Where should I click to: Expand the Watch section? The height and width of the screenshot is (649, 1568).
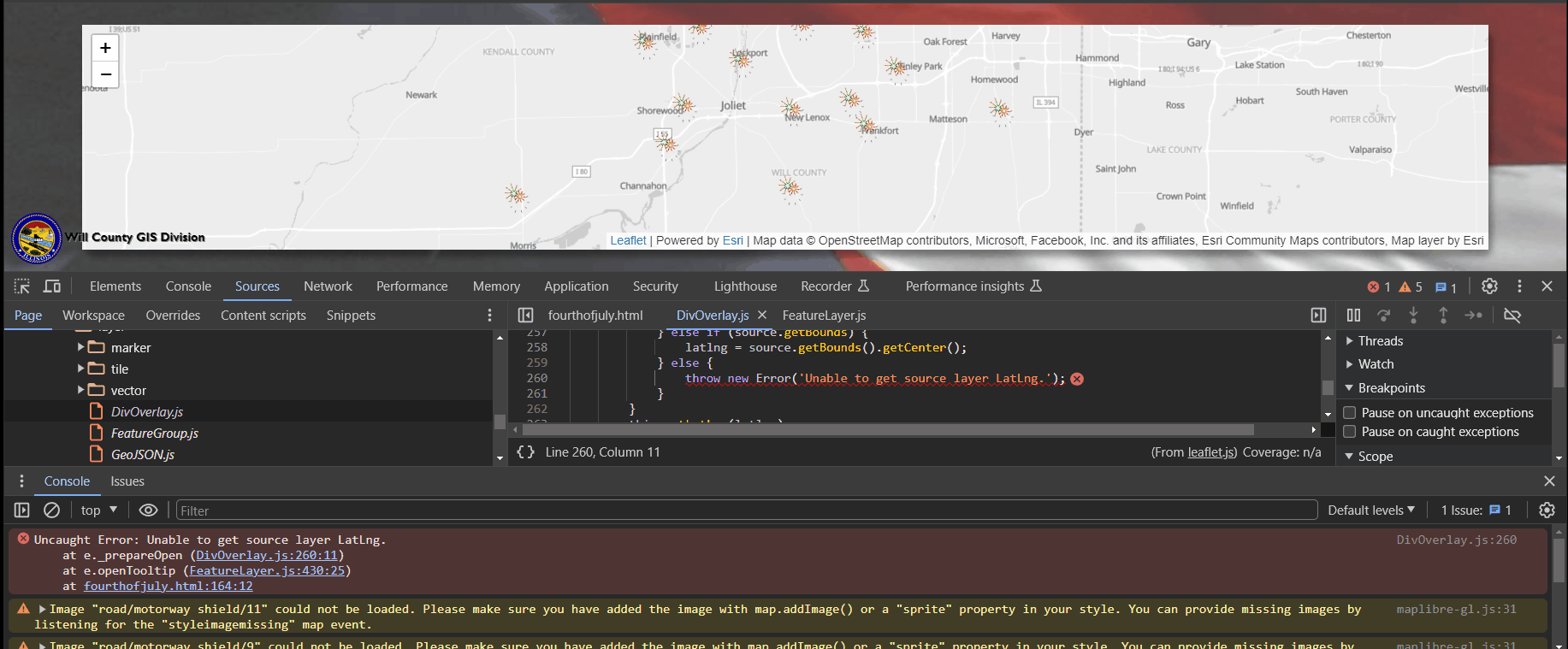pos(1350,364)
